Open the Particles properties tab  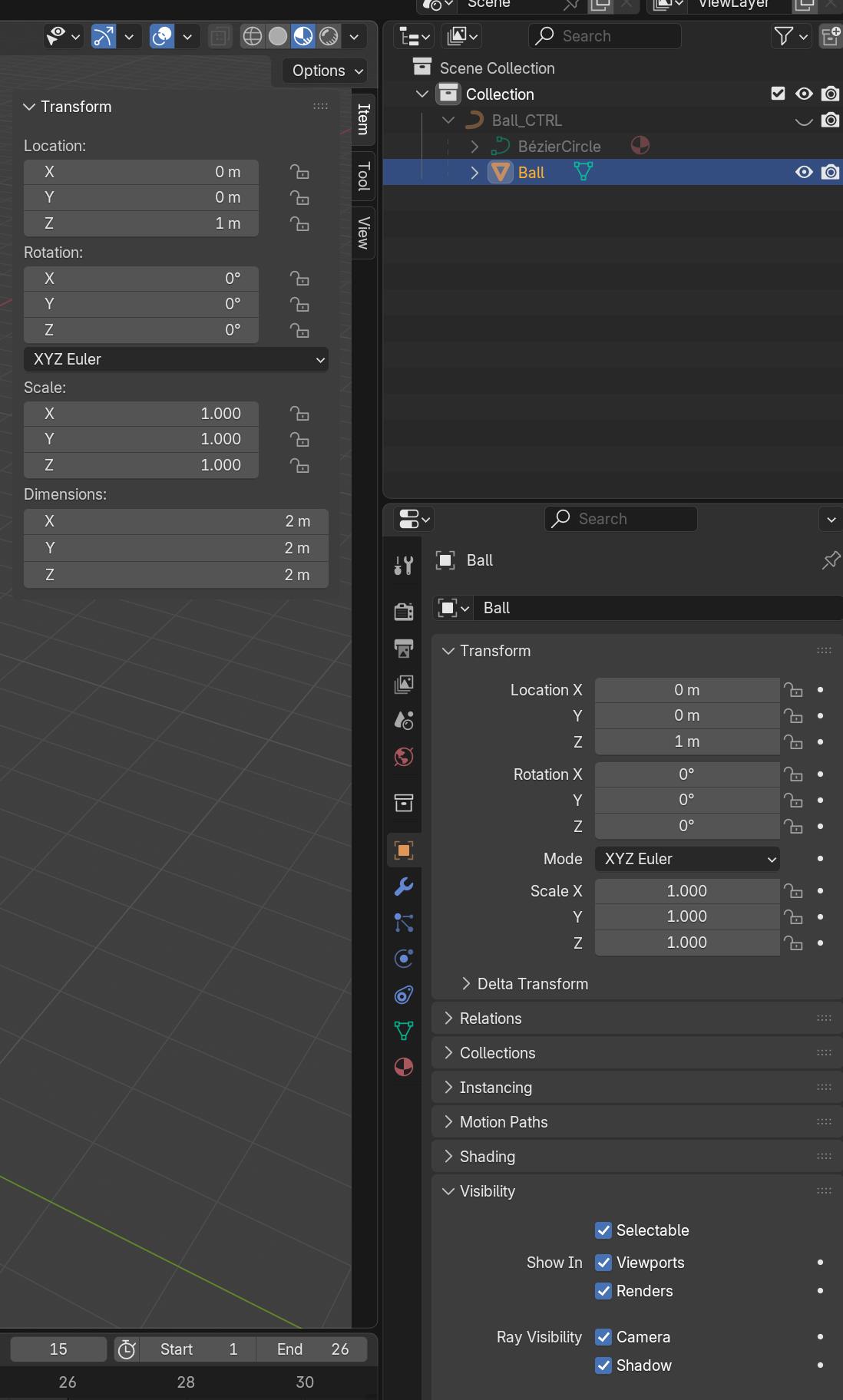(x=404, y=922)
